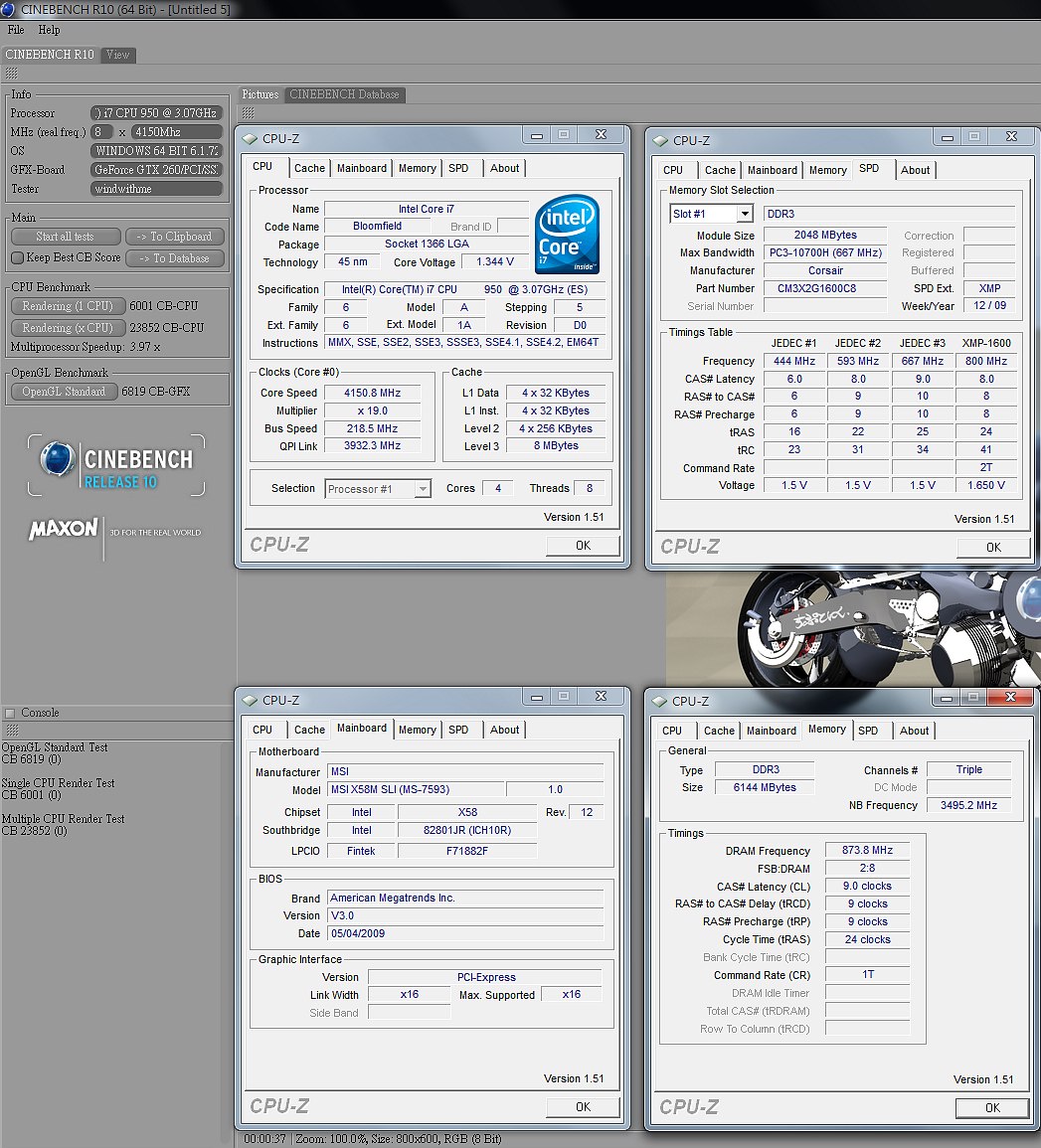This screenshot has height=1148, width=1041.
Task: Click the GFX-Board field with GeForce GTX 260
Action: (157, 170)
